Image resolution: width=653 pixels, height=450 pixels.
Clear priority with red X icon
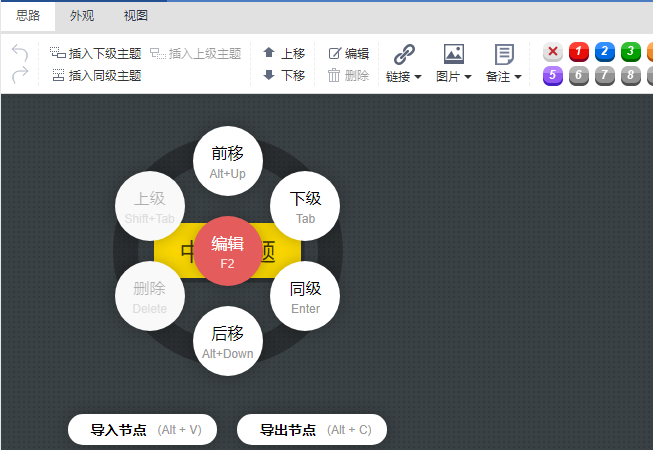coord(553,52)
